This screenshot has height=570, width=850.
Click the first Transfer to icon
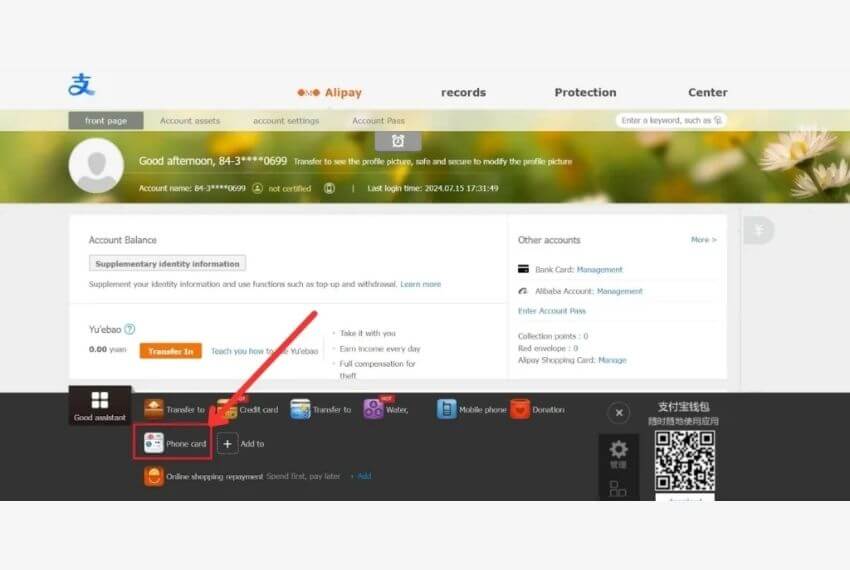pos(154,409)
